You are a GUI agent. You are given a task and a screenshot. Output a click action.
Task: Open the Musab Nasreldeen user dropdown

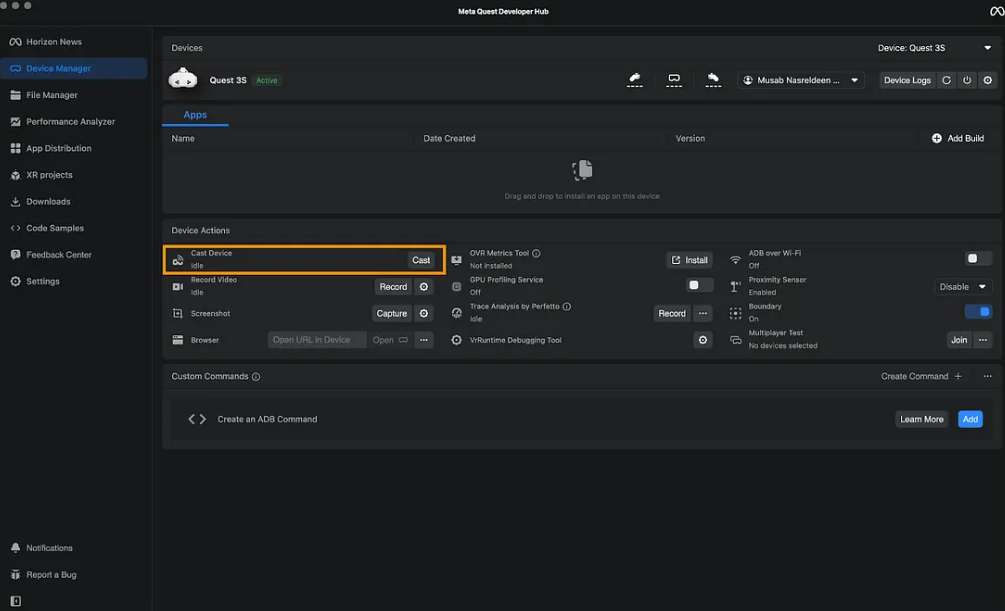[x=801, y=80]
